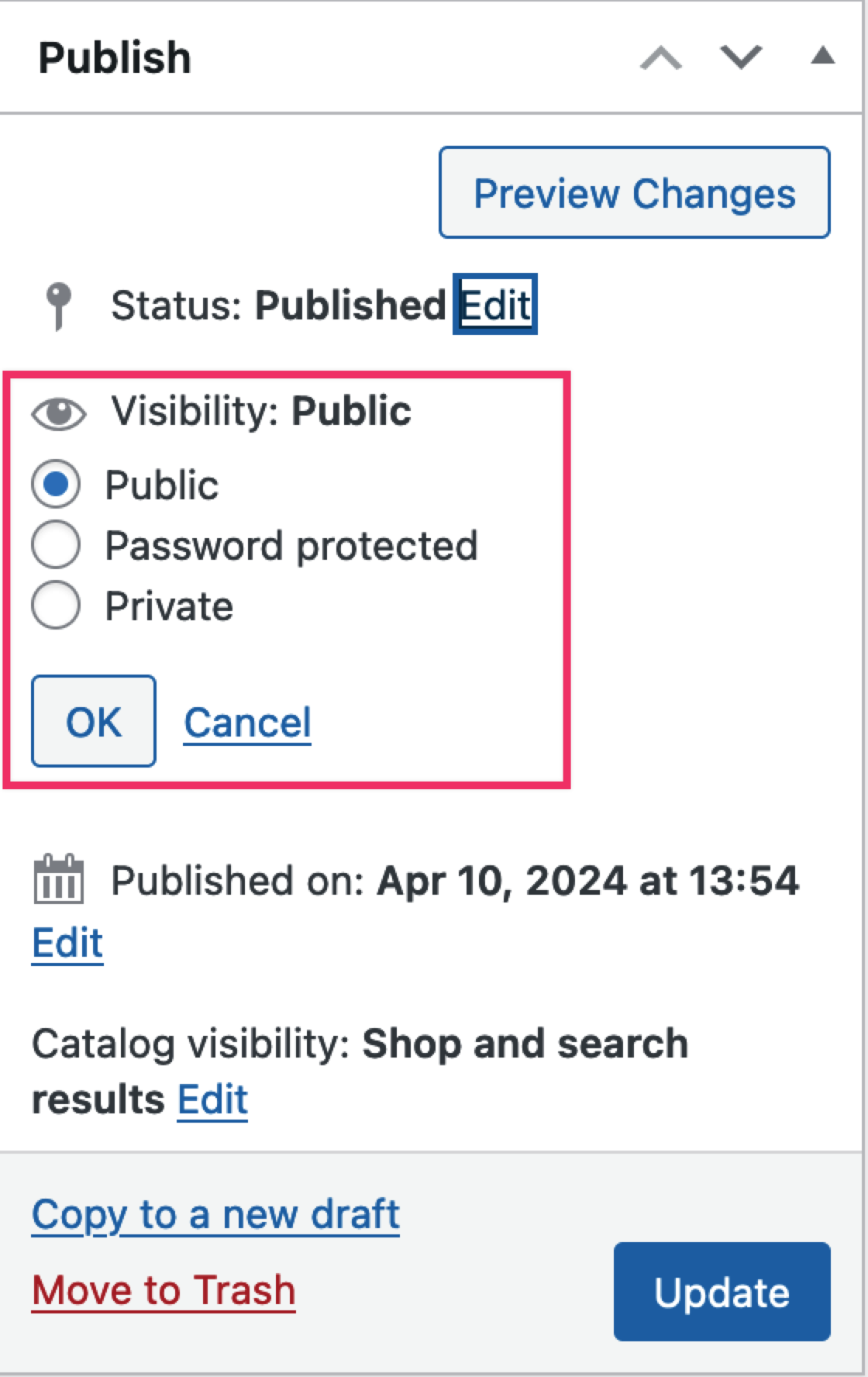
Task: Click the Password protected label text
Action: pos(291,546)
